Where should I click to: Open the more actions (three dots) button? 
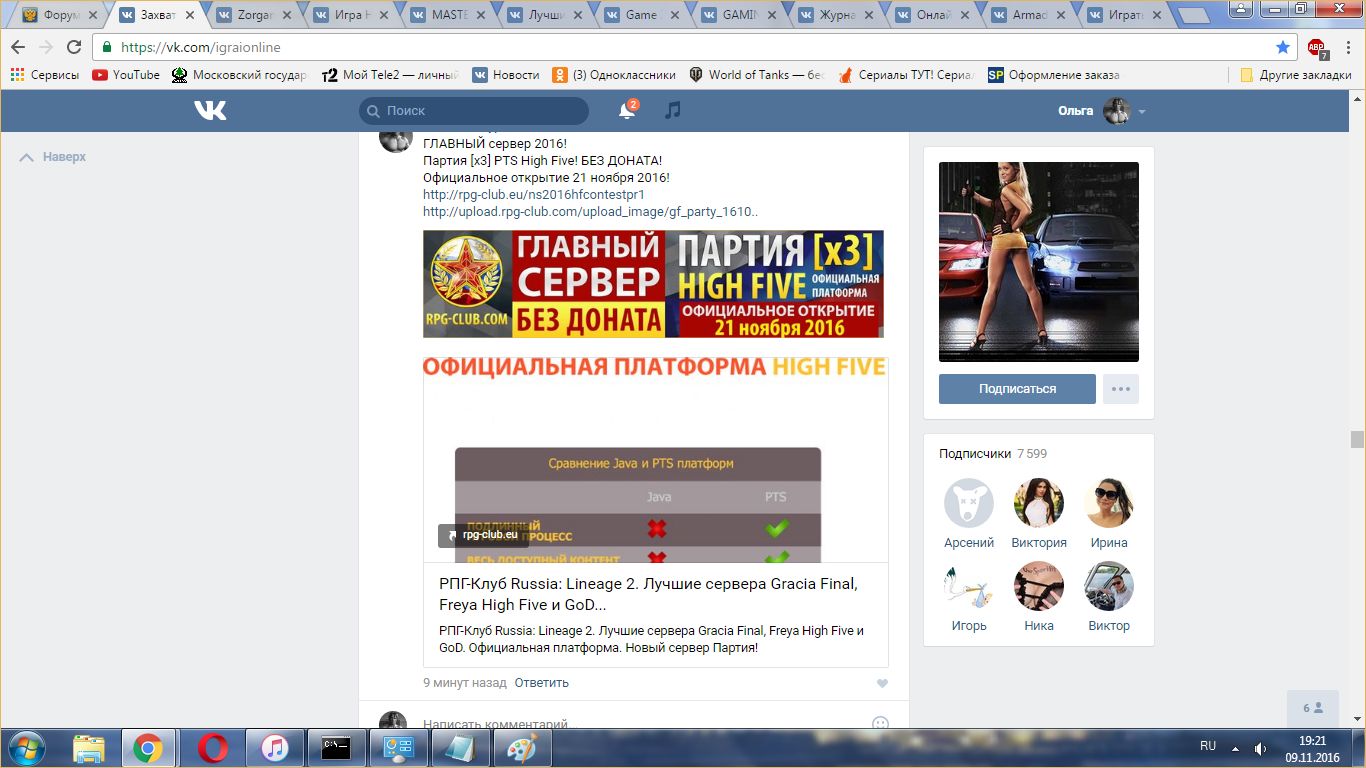[1121, 389]
